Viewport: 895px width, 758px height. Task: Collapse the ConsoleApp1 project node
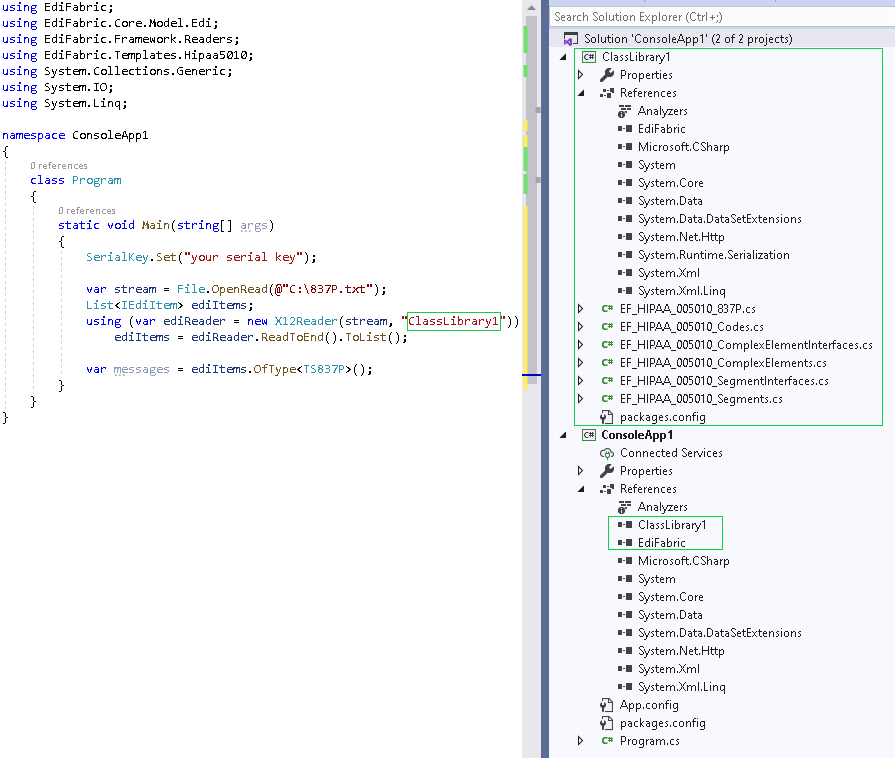563,436
